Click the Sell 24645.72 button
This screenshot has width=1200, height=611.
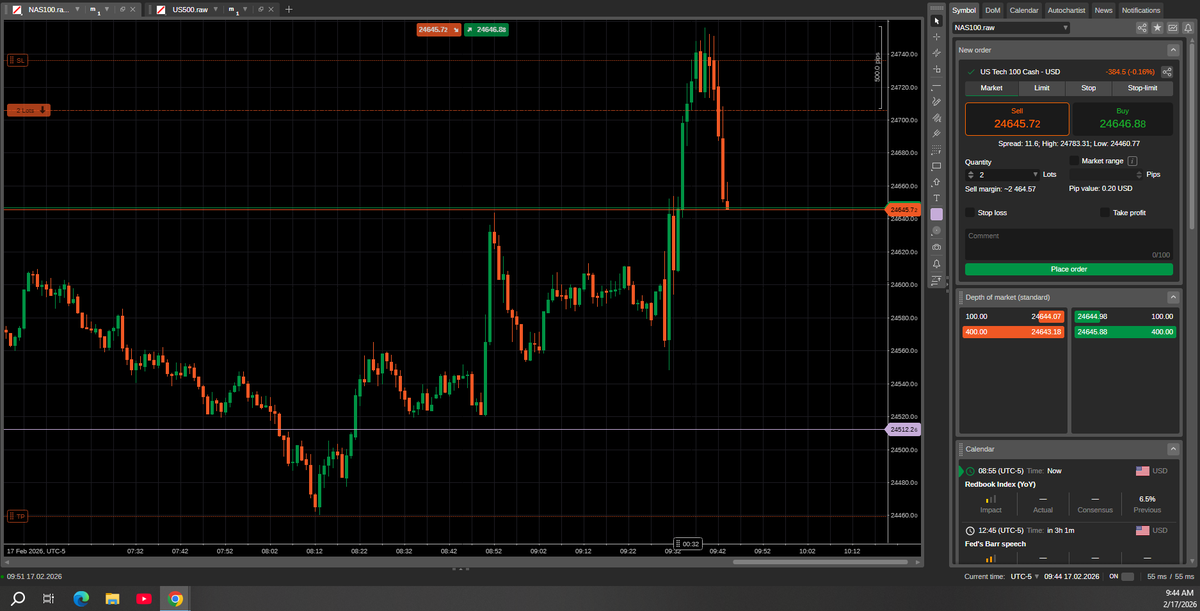1017,118
